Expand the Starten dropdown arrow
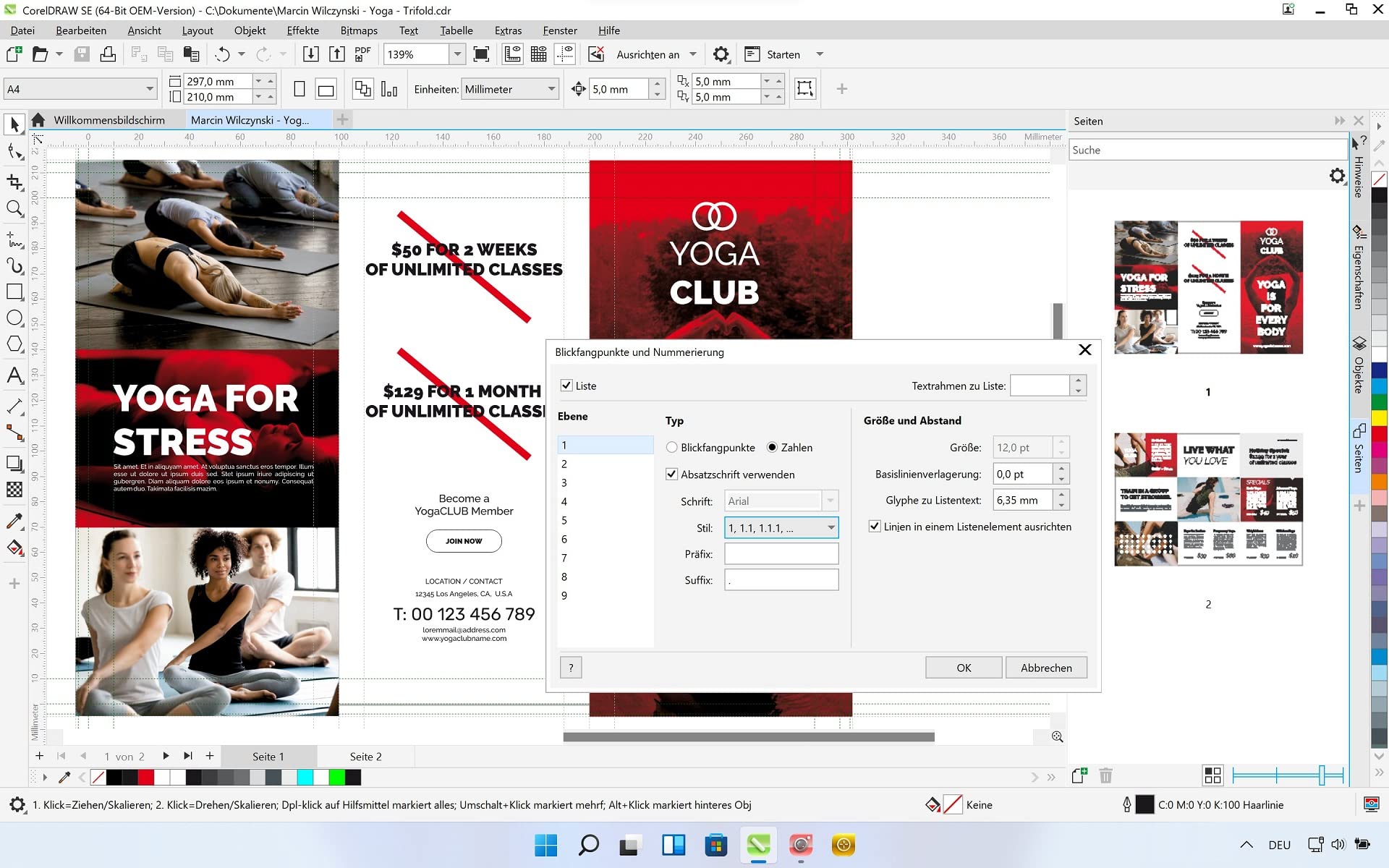Viewport: 1389px width, 868px height. [820, 54]
